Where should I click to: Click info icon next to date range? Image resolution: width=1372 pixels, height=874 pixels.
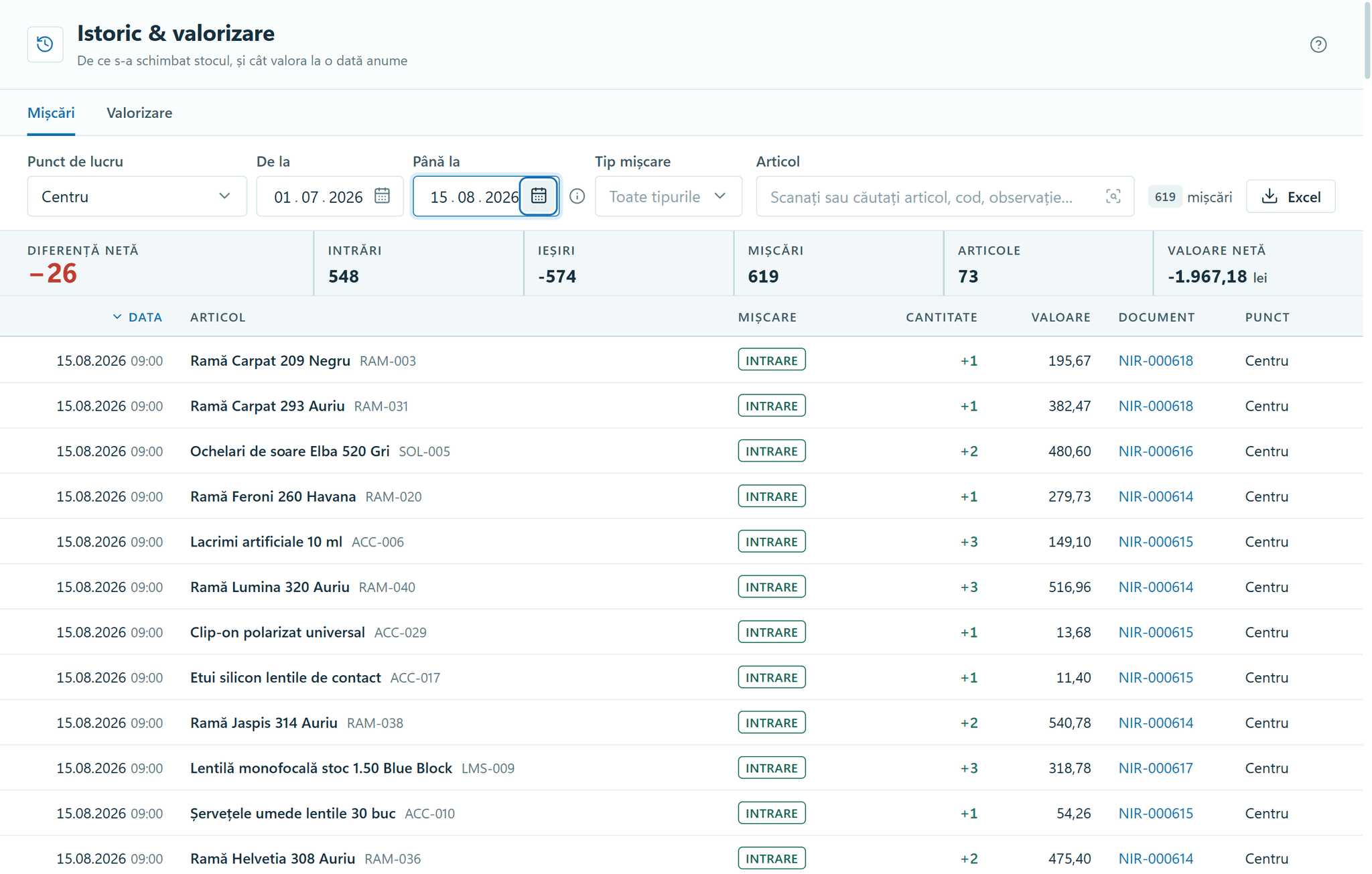click(x=577, y=196)
